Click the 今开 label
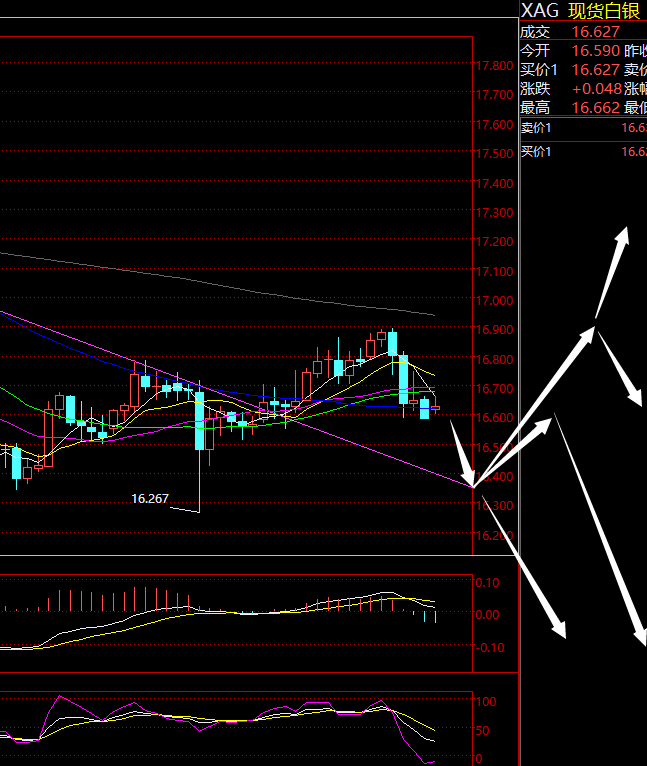Viewport: 647px width, 766px height. [535, 50]
